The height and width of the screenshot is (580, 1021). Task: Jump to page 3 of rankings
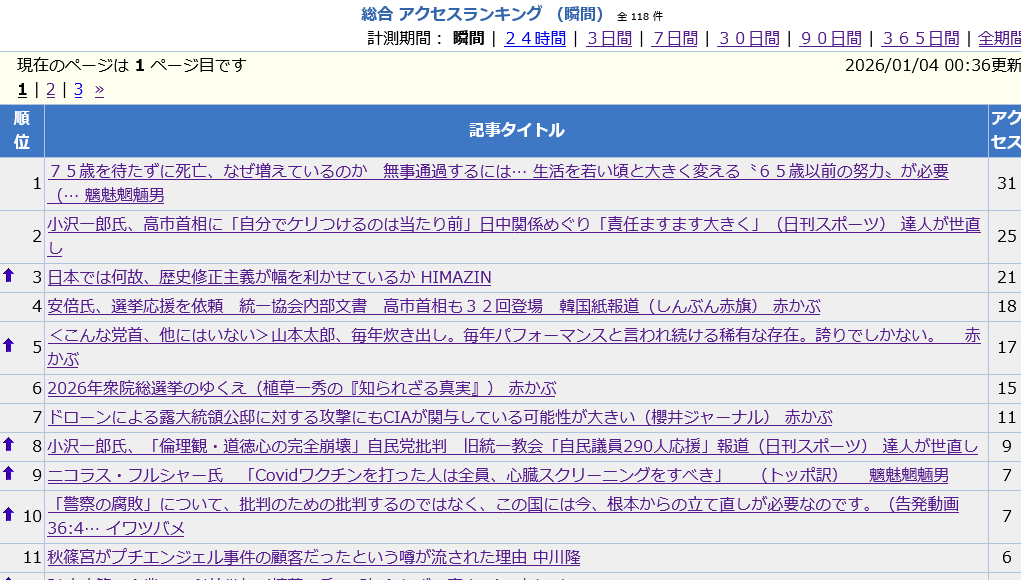[78, 90]
